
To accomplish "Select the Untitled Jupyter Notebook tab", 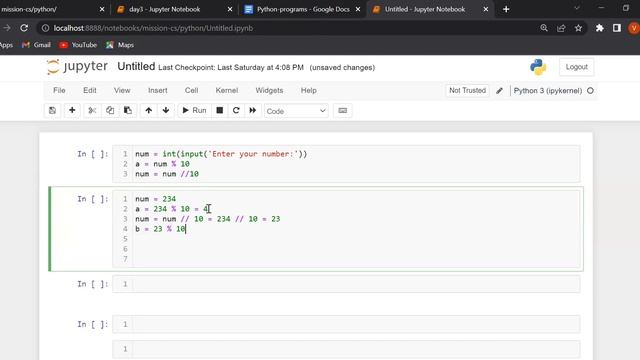I will pyautogui.click(x=424, y=9).
